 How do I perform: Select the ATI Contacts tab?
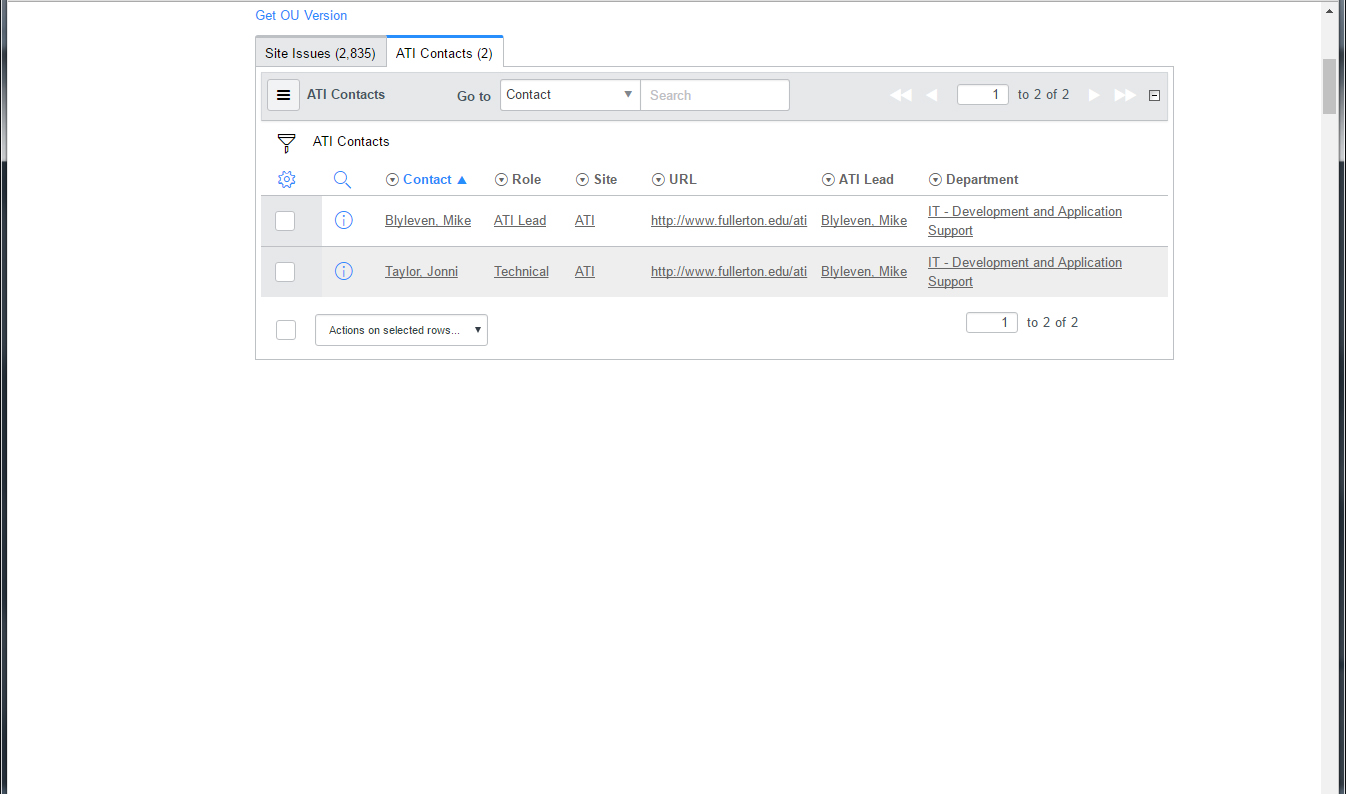pos(444,53)
